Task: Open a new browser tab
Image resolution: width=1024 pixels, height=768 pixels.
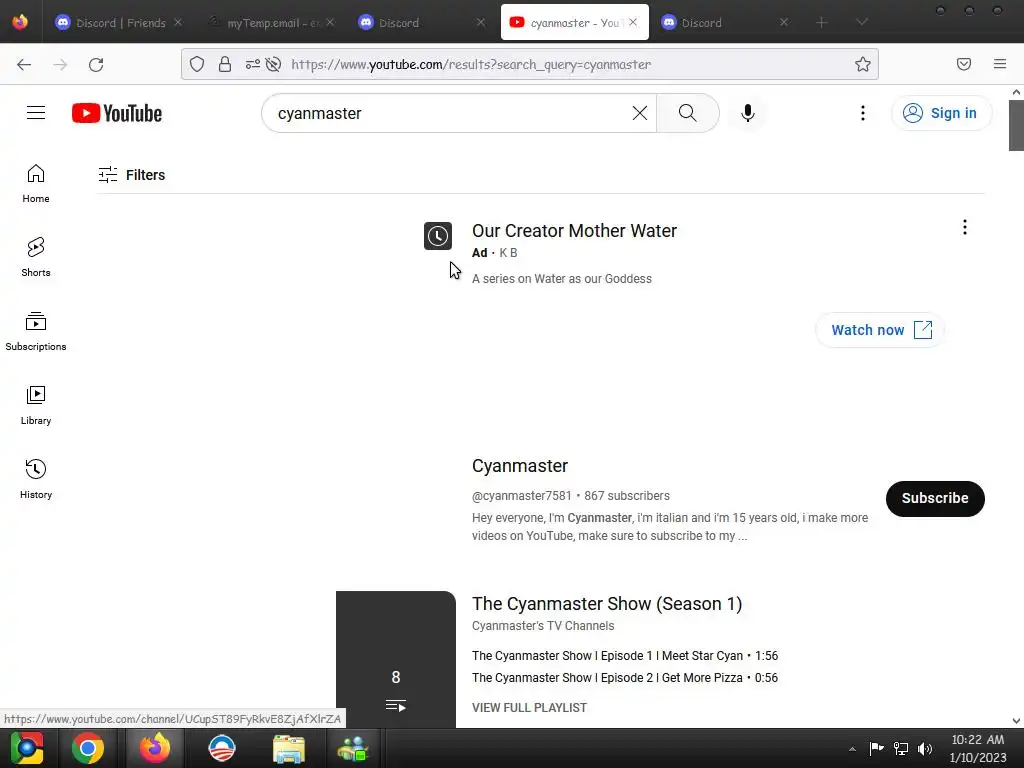Action: coord(822,23)
